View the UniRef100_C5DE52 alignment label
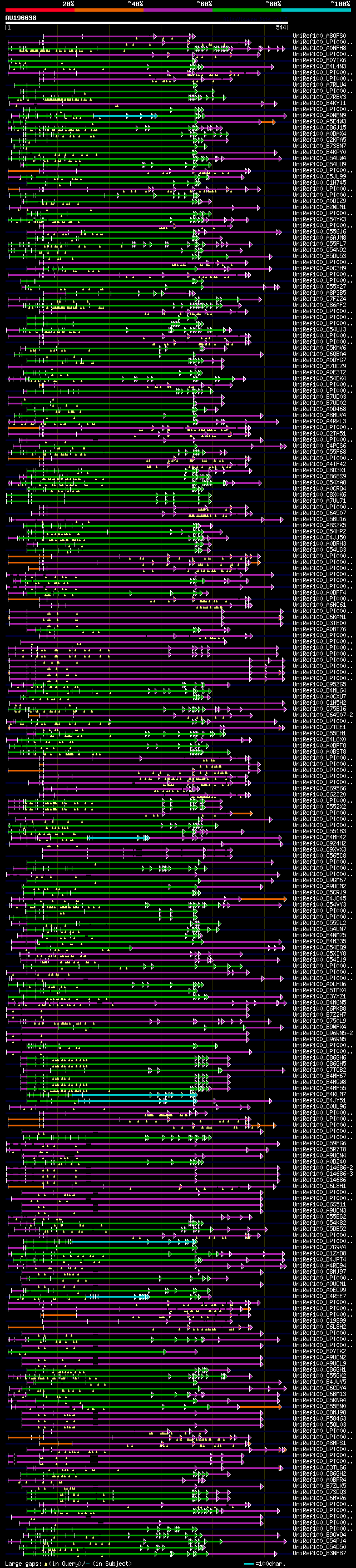Screen dimensions: 356x1568 coord(319,1228)
